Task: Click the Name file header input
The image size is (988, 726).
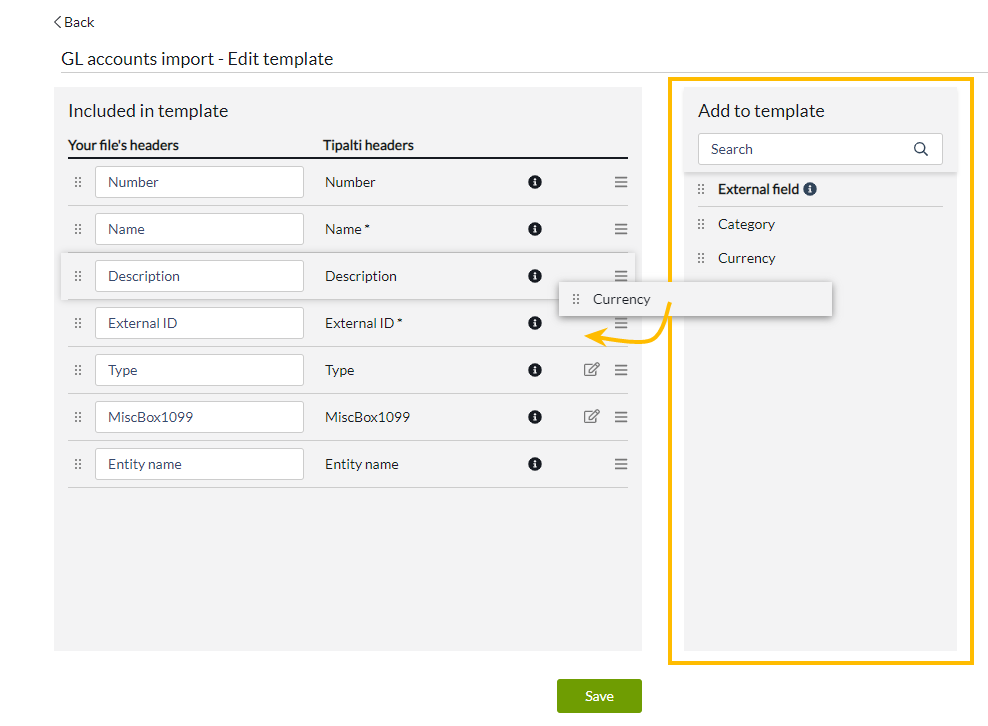Action: point(199,229)
